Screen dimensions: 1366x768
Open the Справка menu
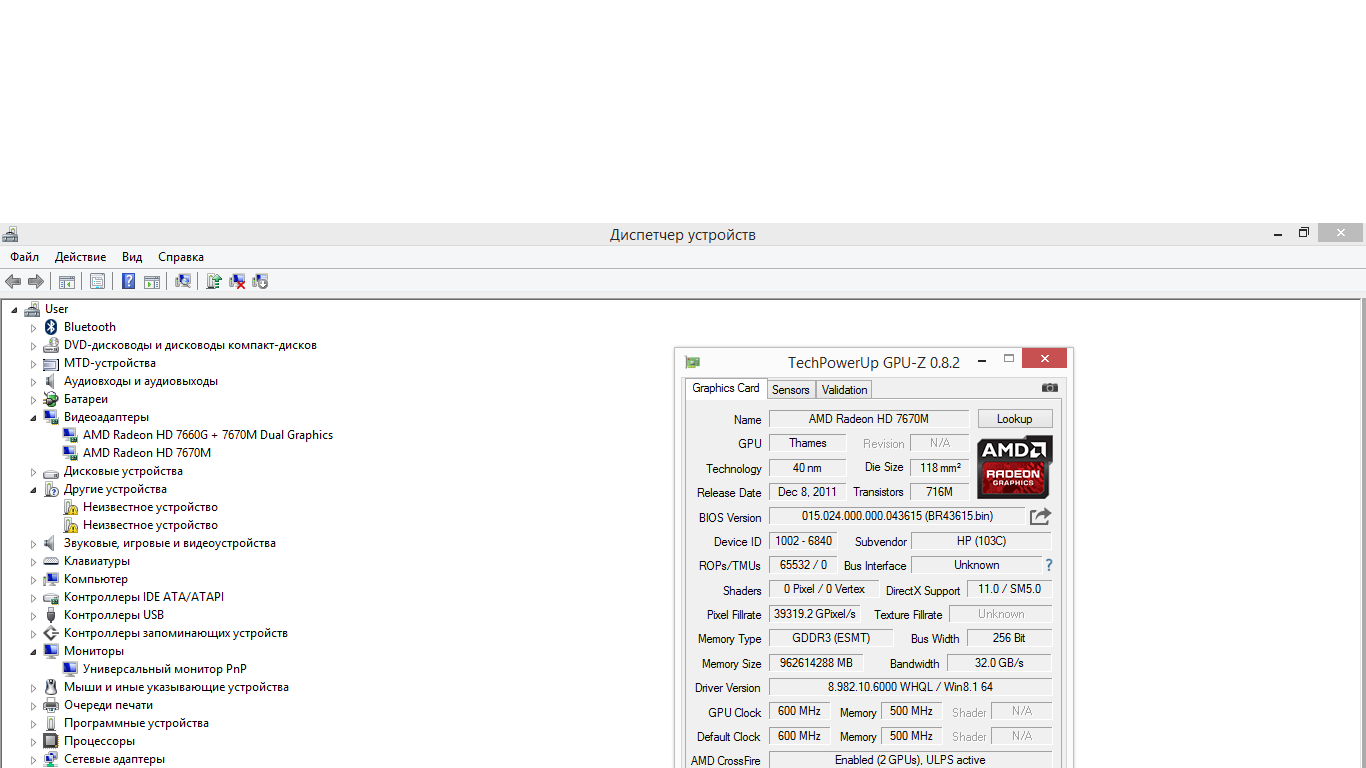(181, 257)
